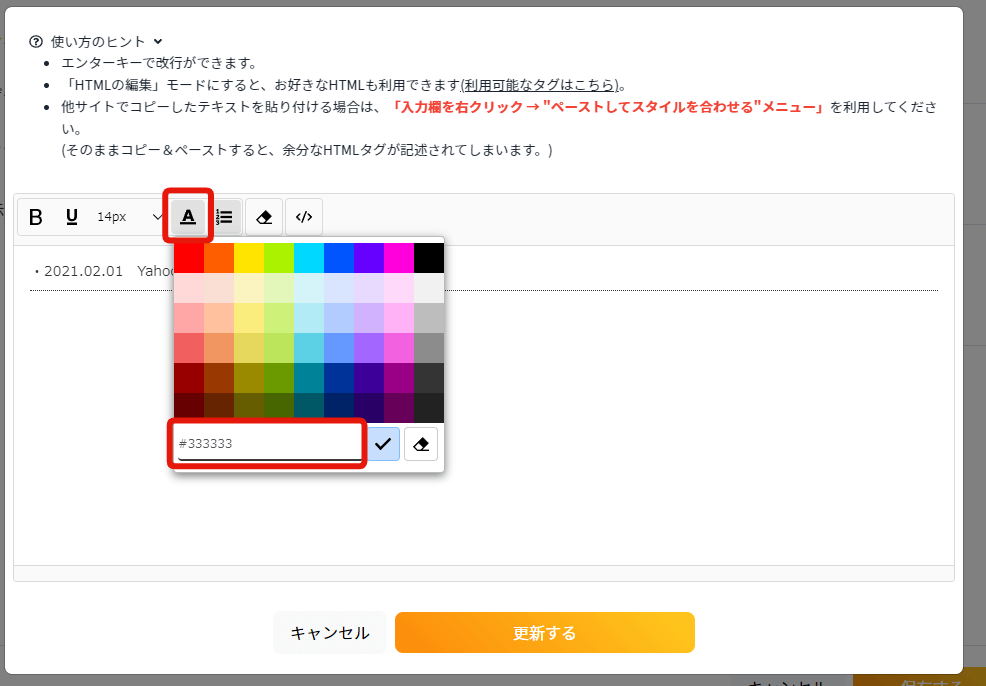Pick the dark maroon swatch in bottom row
The image size is (986, 686).
[189, 408]
